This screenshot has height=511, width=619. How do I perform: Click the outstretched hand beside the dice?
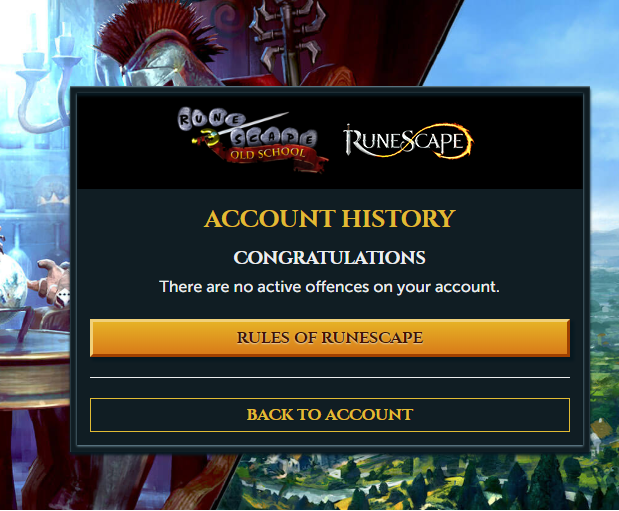pos(49,278)
